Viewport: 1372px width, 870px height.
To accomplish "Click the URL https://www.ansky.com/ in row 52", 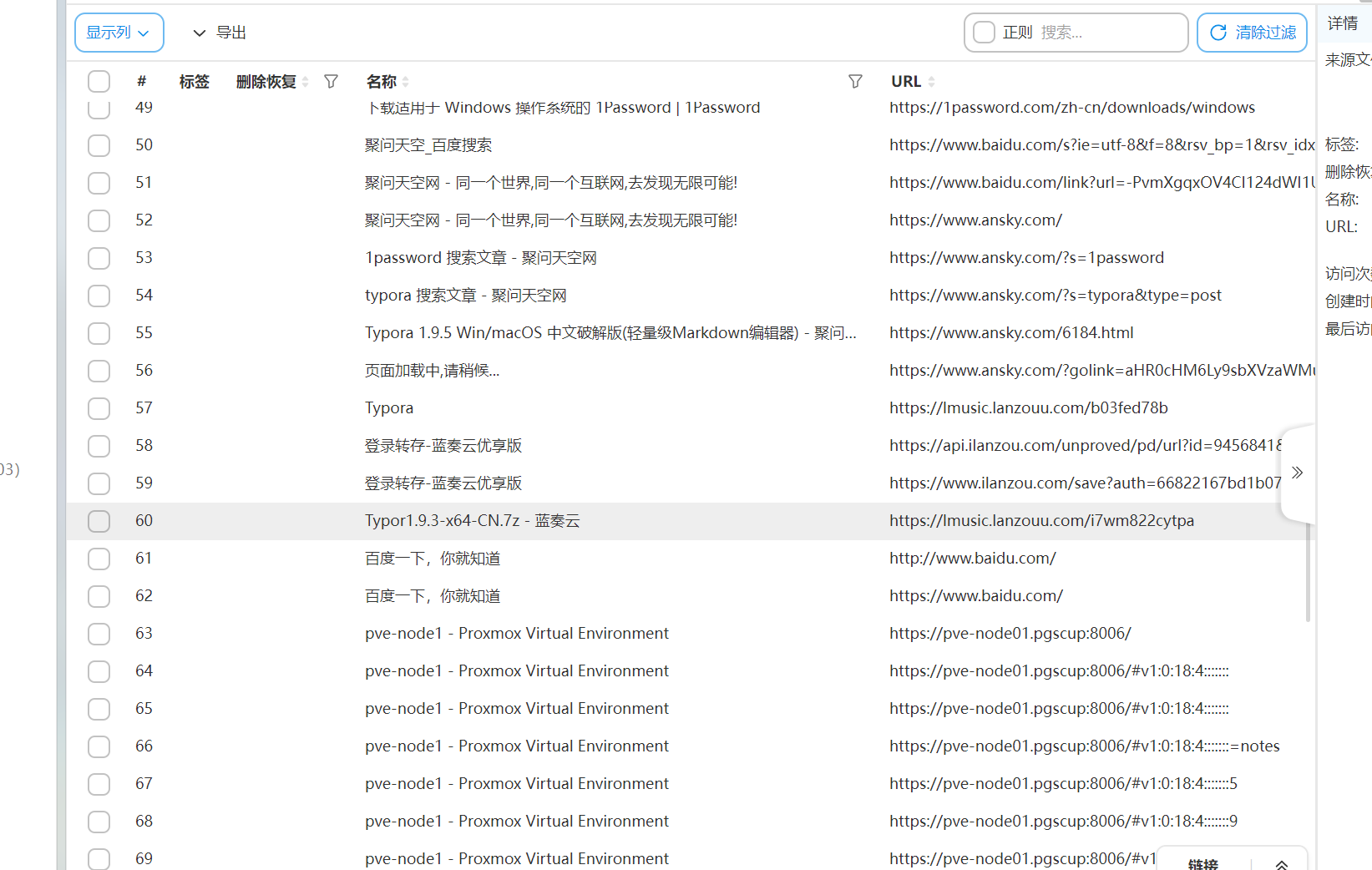I will [975, 220].
